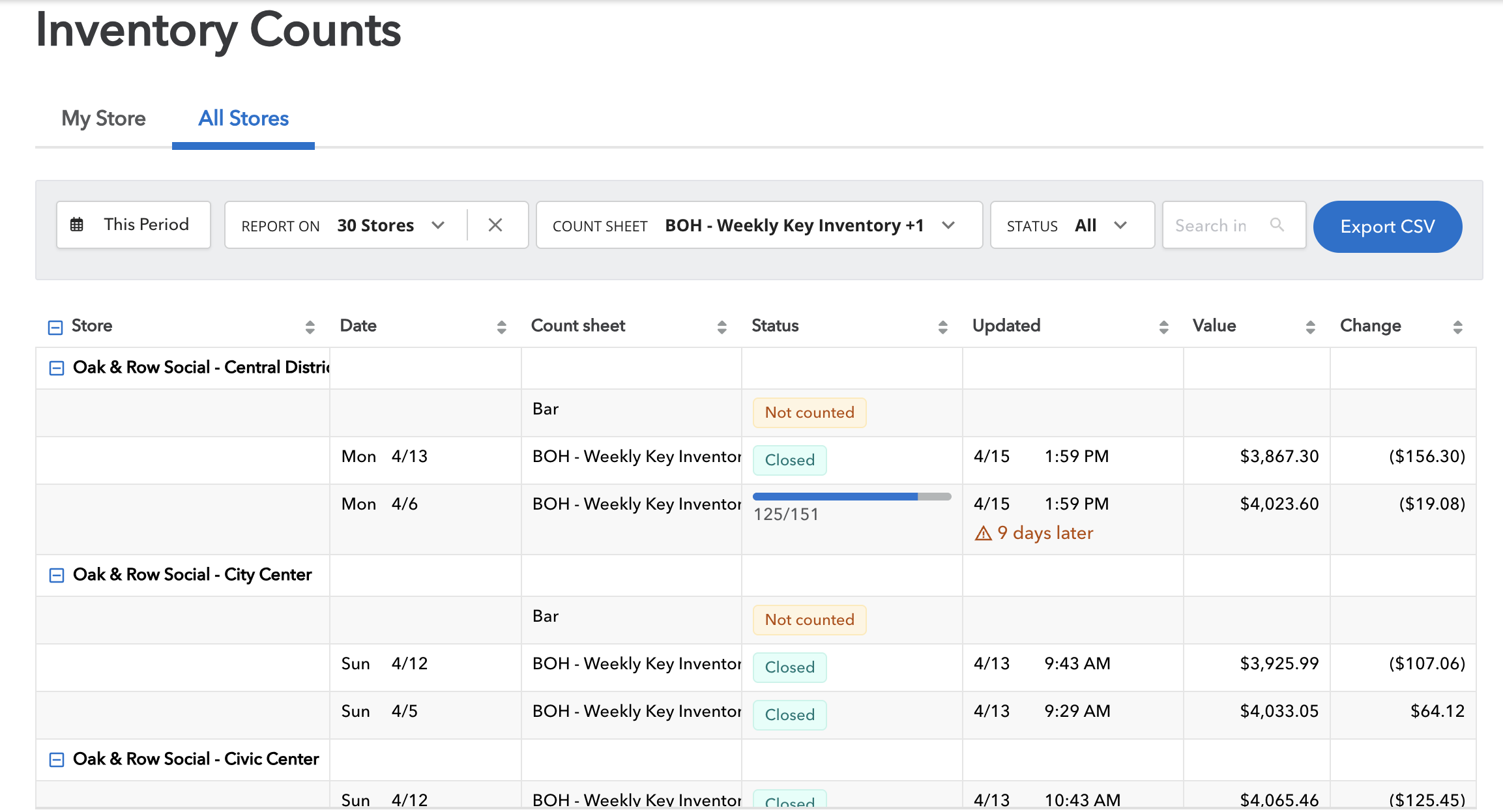Collapse all stores using header toggle
Viewport: 1503px width, 812px height.
pyautogui.click(x=55, y=327)
